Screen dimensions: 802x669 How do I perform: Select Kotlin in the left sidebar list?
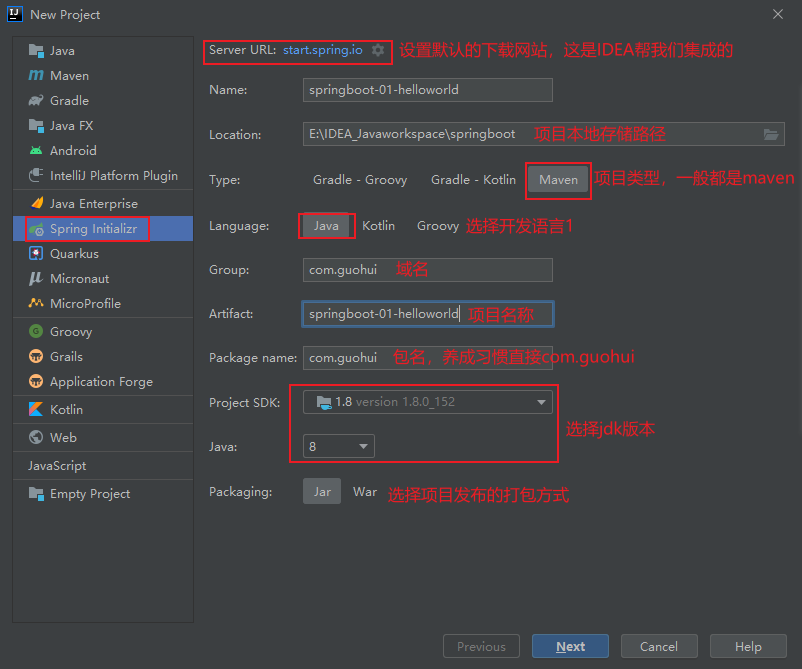(x=103, y=410)
